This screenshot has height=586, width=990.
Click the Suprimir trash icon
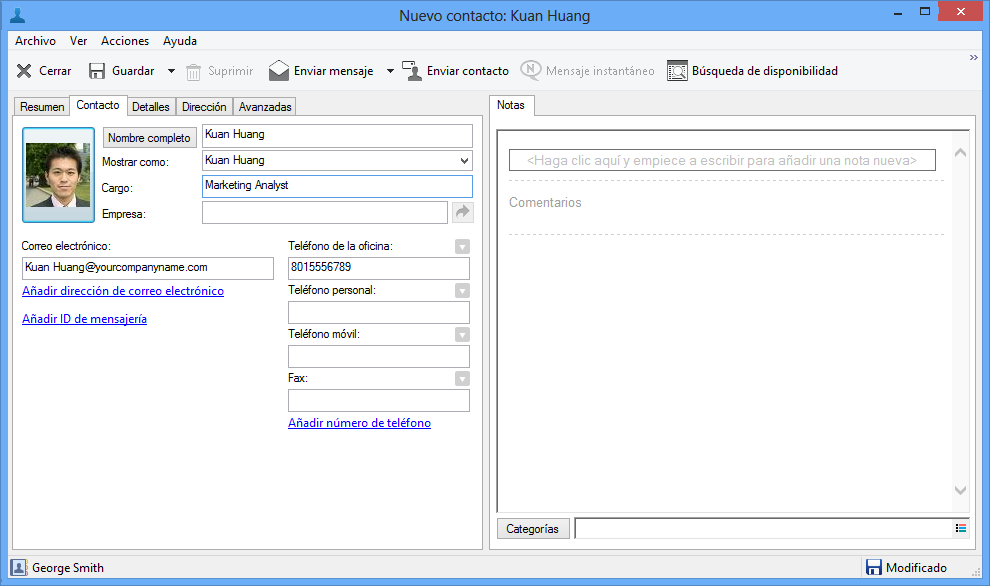point(193,71)
